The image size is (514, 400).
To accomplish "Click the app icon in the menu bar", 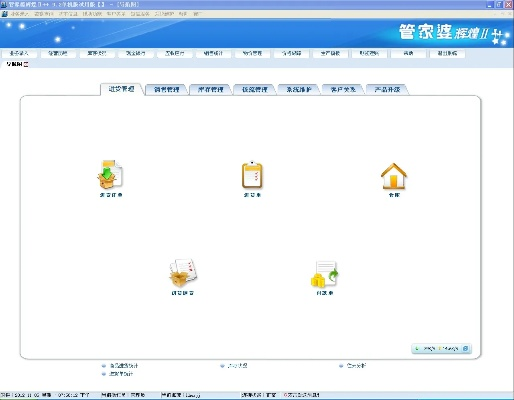I will (4, 14).
